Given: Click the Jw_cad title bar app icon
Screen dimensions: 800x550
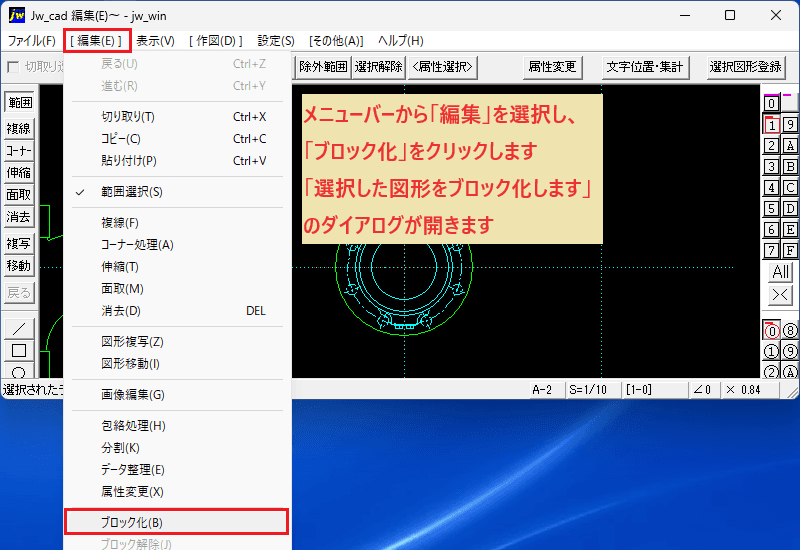Looking at the screenshot, I should pyautogui.click(x=17, y=15).
